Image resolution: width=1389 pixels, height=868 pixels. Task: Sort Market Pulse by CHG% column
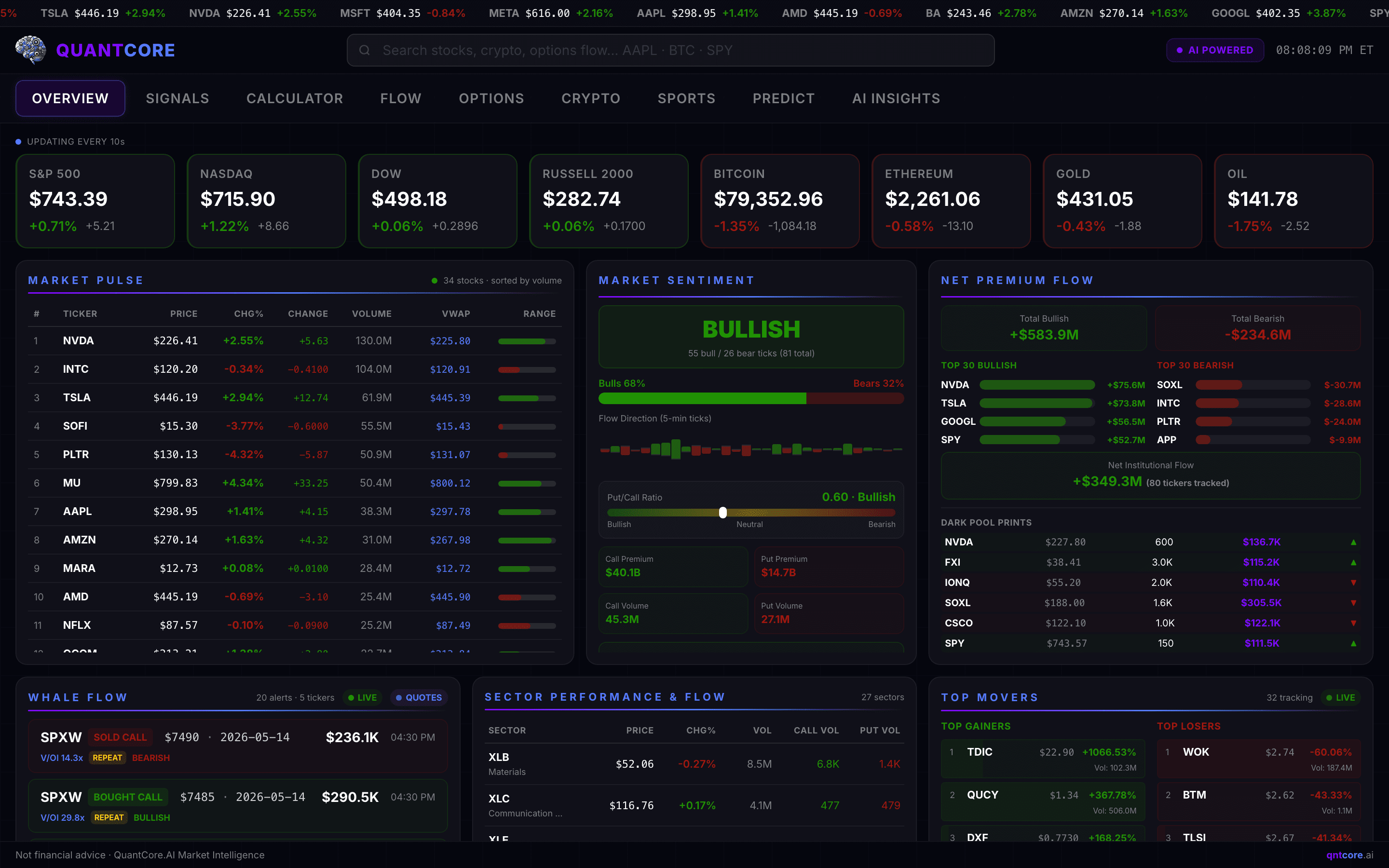[248, 313]
